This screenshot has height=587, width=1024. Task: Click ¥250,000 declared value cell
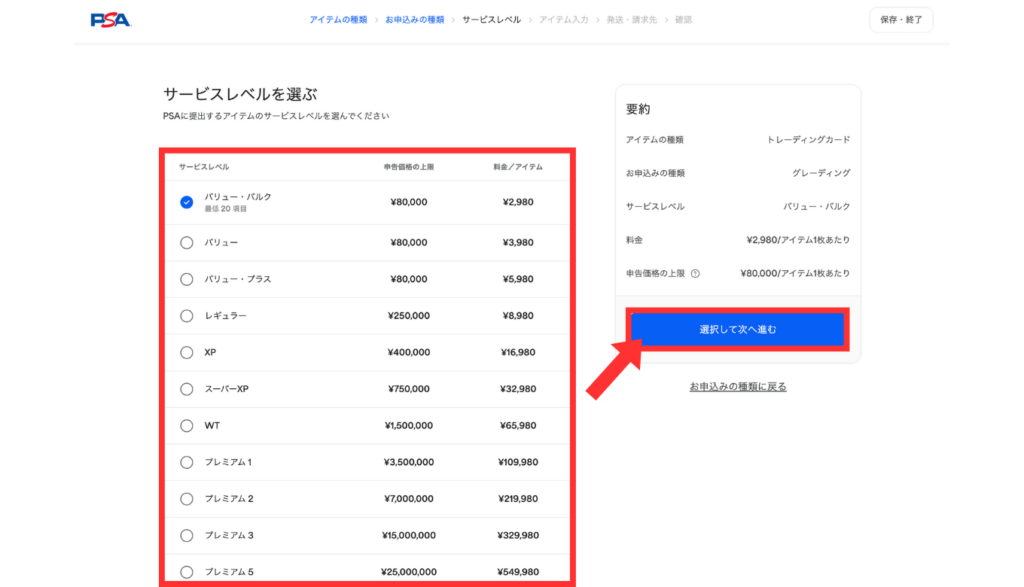pos(409,316)
